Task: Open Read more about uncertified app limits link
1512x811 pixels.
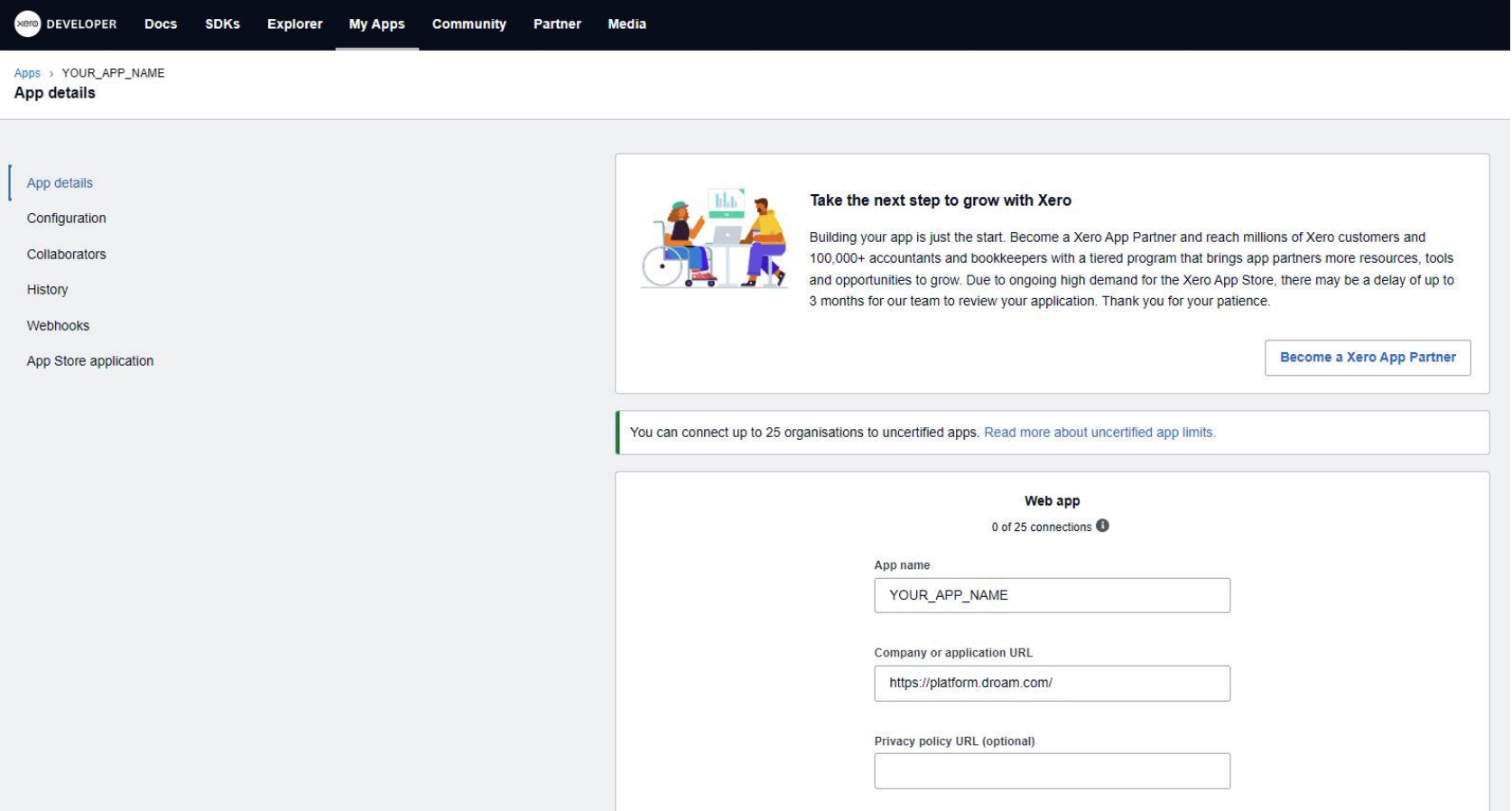Action: click(1099, 433)
